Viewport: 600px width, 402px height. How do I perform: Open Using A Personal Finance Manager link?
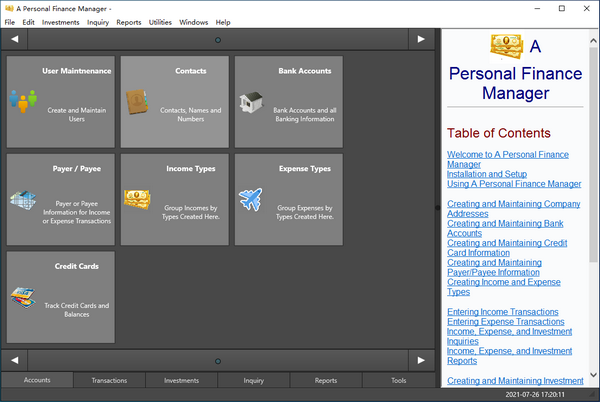click(x=514, y=184)
